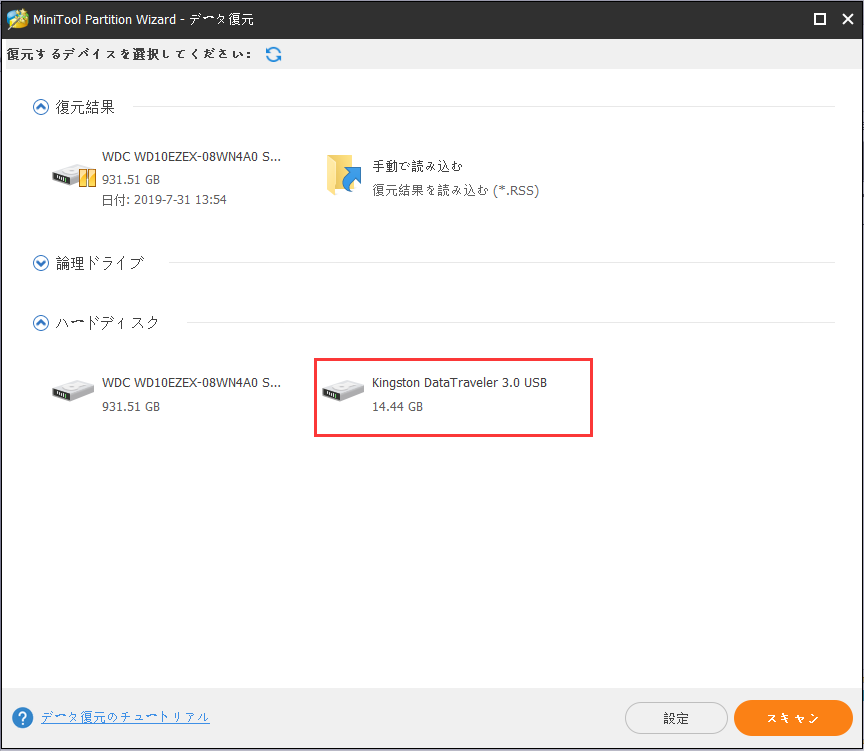This screenshot has height=751, width=864.
Task: Click the Kingston DataTraveler 3.0 USB name
Action: 459,382
